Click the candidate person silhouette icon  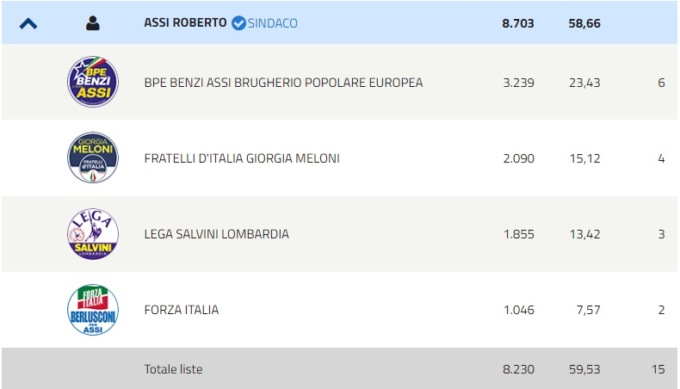(92, 23)
